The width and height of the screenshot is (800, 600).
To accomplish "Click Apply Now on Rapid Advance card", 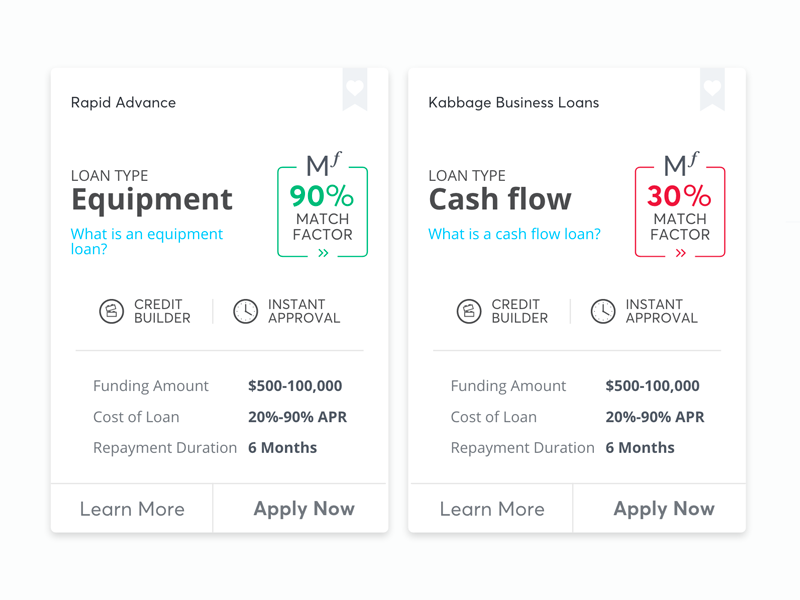I will click(x=303, y=509).
